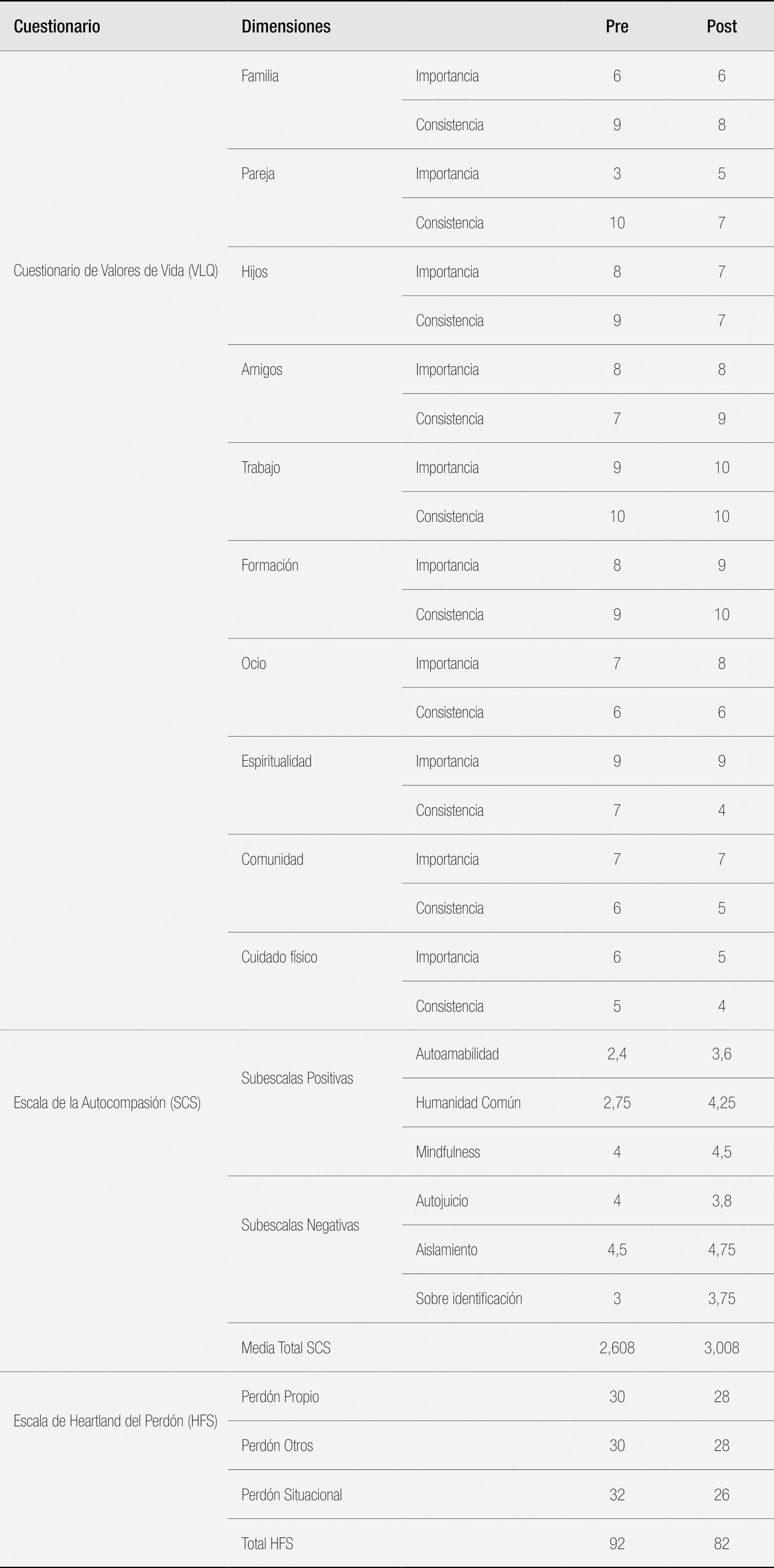Select the Media Total SCS row label
This screenshot has height=1568, width=774.
point(286,1348)
